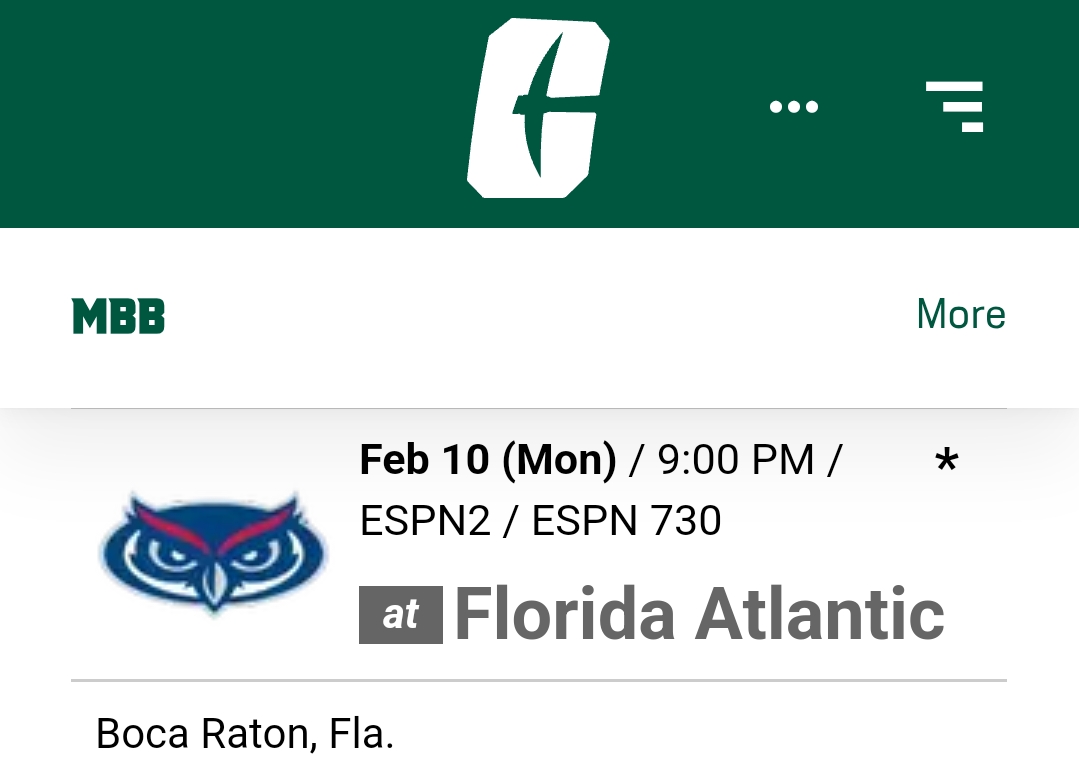Click the conference game asterisk marker
Screen dimensions: 1079x765
[947, 461]
